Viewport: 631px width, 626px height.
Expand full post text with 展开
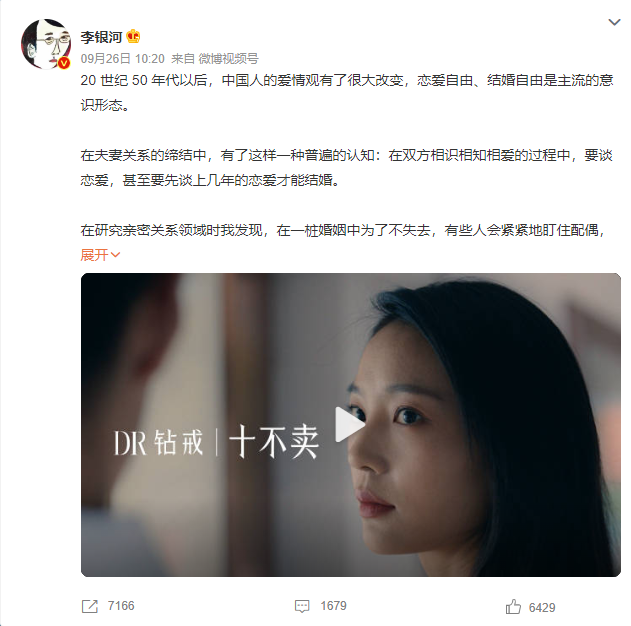point(95,255)
